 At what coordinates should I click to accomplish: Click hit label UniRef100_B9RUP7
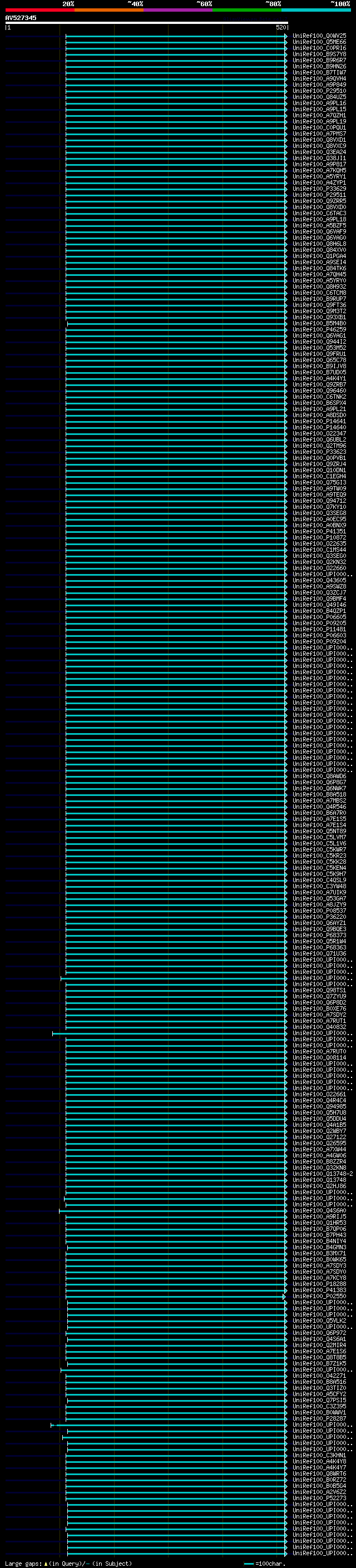click(x=319, y=299)
